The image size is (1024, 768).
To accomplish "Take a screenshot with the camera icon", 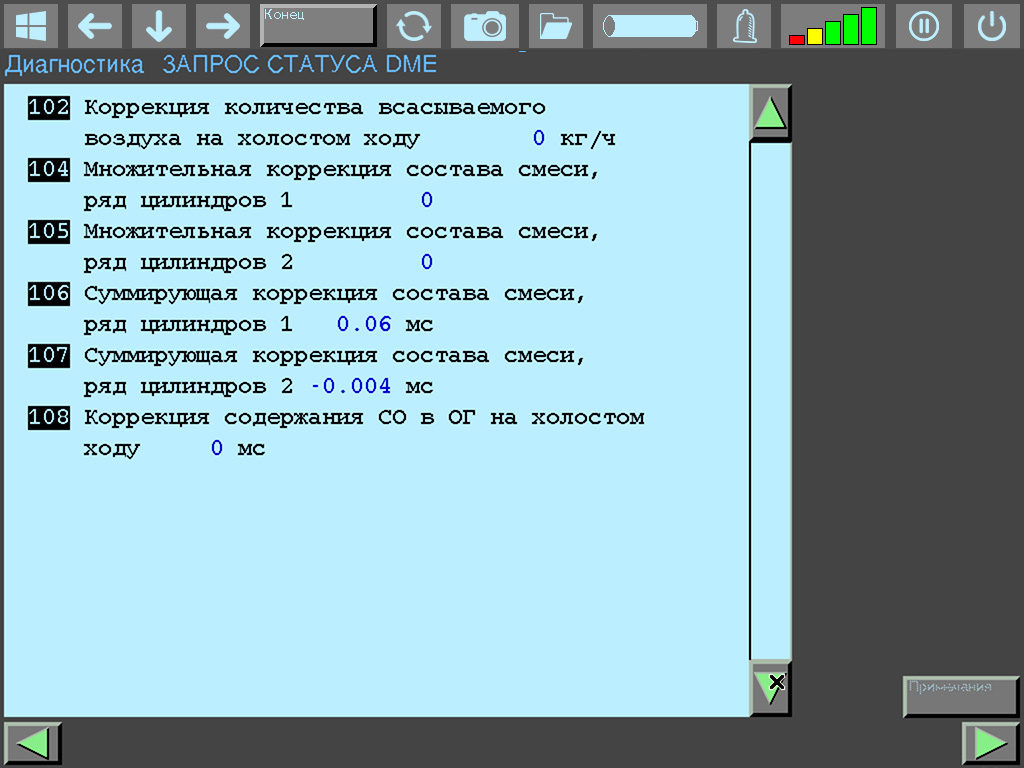I will pyautogui.click(x=485, y=26).
